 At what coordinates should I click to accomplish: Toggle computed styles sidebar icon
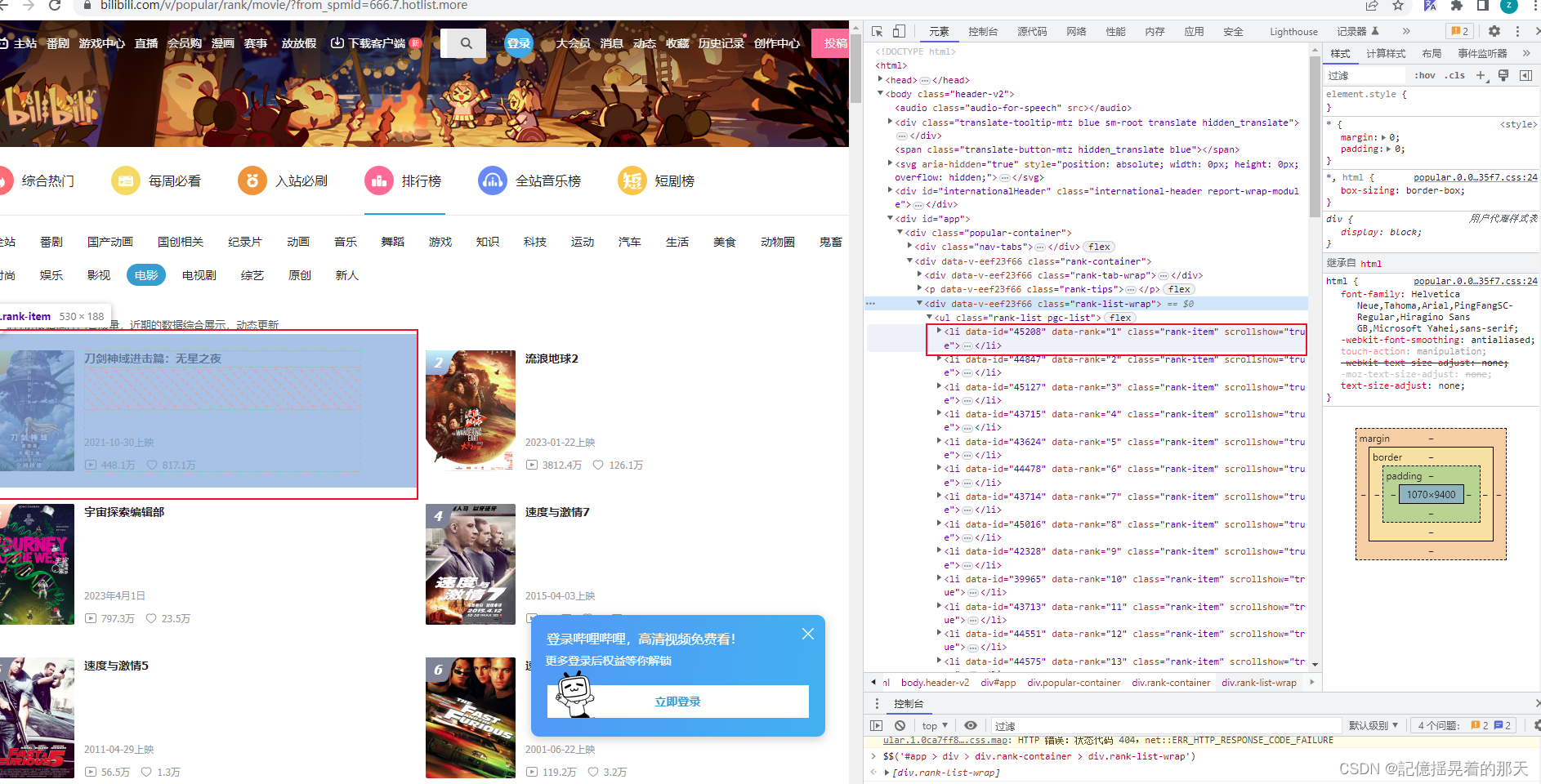(1525, 75)
